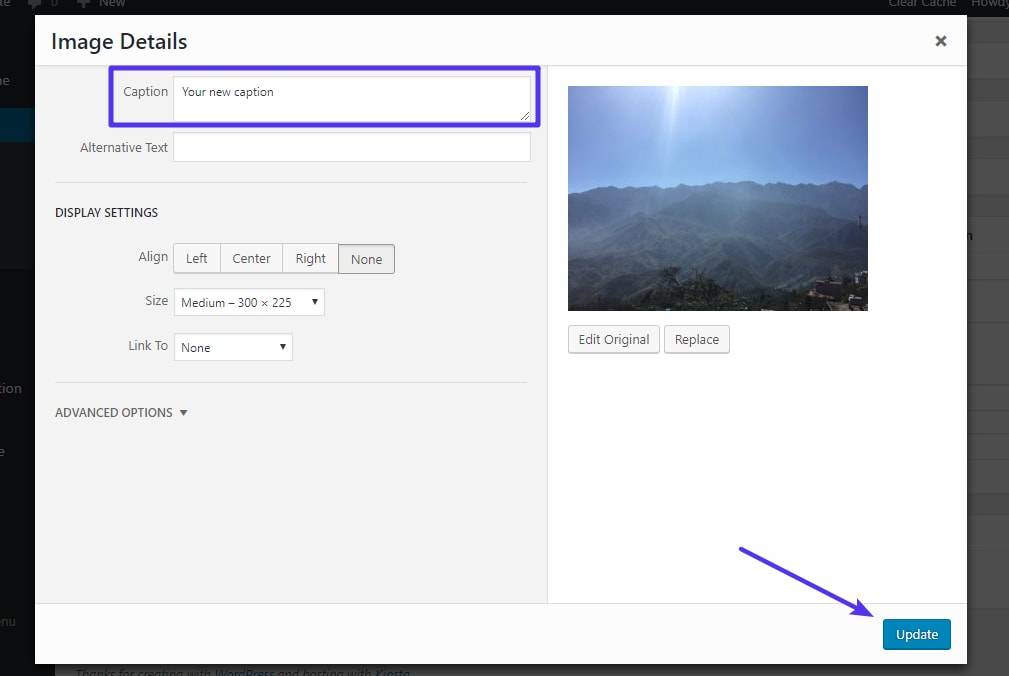Open the Size dropdown showing Medium

point(249,302)
